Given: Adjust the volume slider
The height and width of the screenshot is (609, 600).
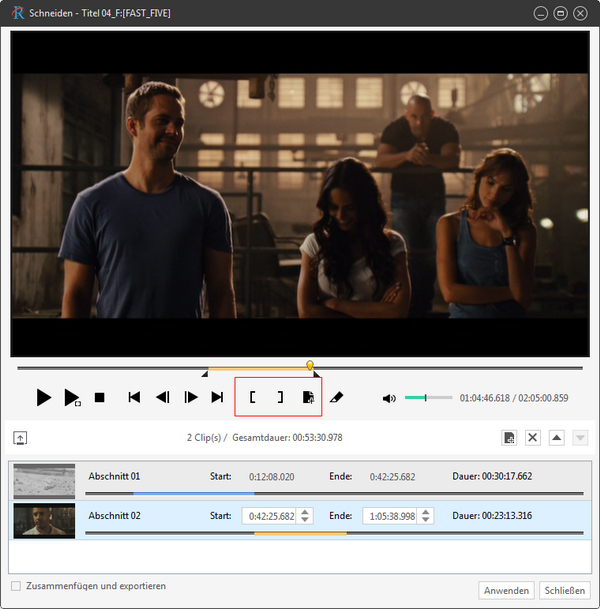Looking at the screenshot, I should tap(428, 398).
